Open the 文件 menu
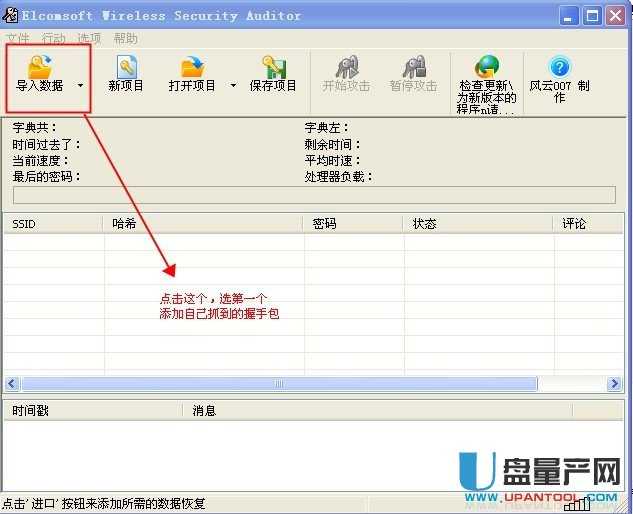The width and height of the screenshot is (633, 514). (x=18, y=38)
